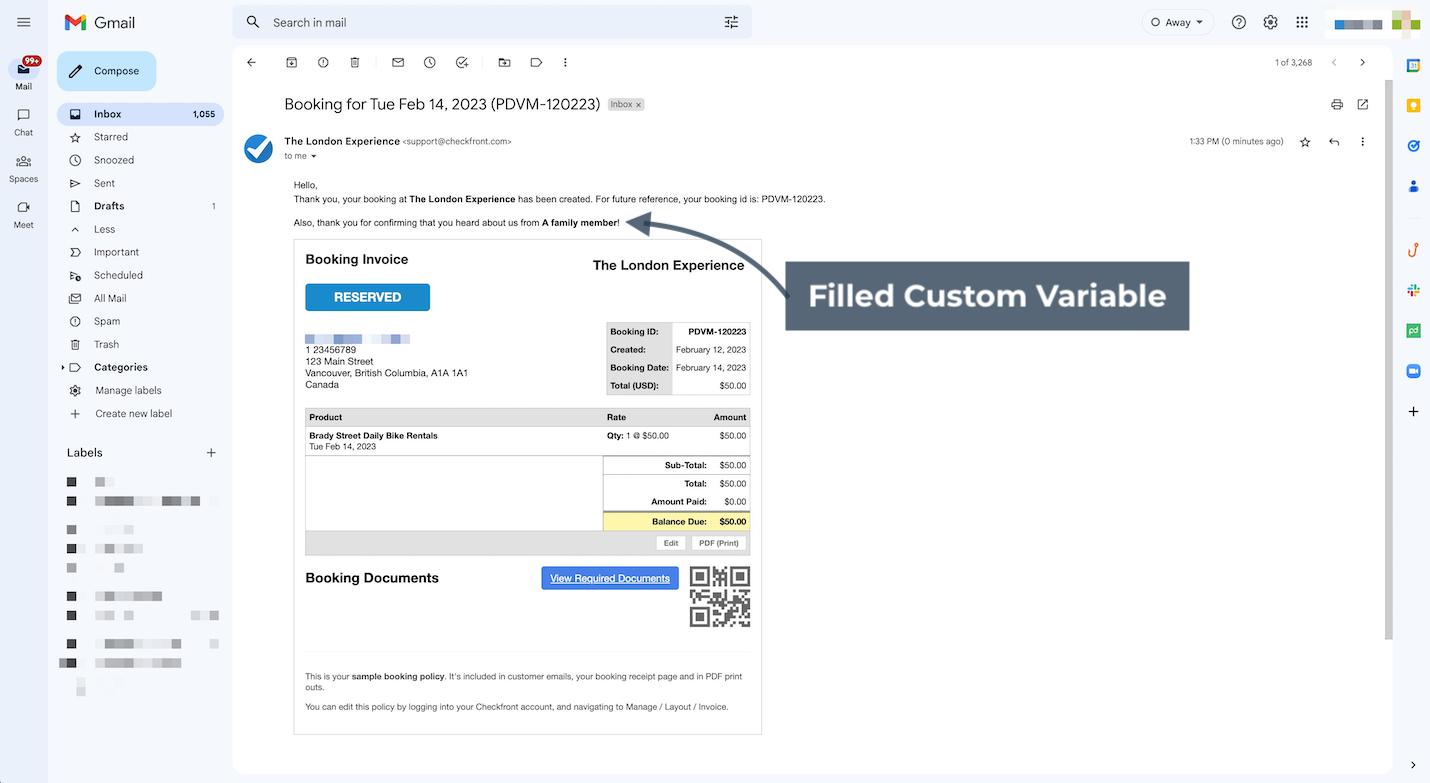
Task: Open Google apps grid
Action: (x=1302, y=22)
